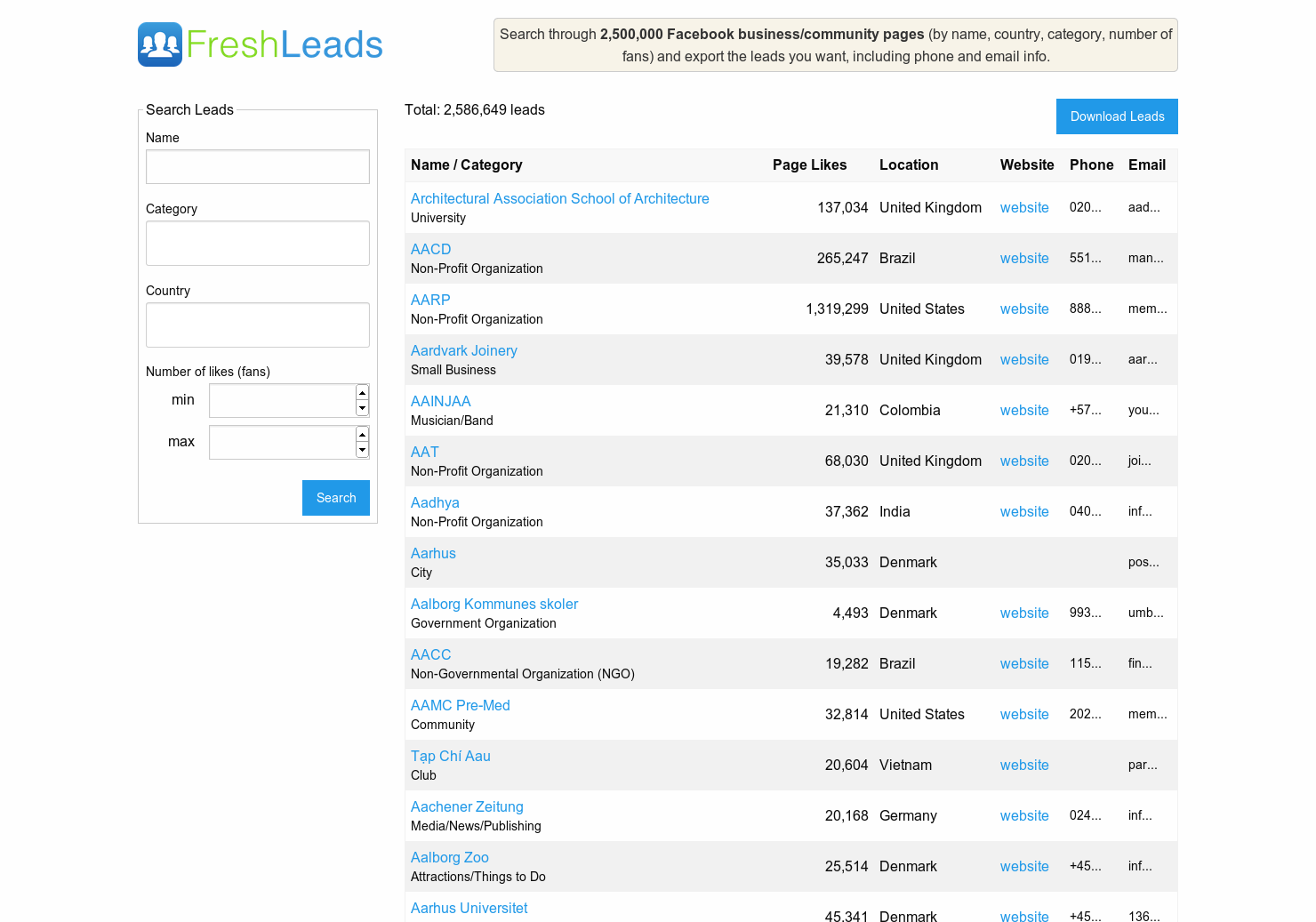Visit the website link for AACD
The image size is (1316, 922).
(x=1024, y=258)
